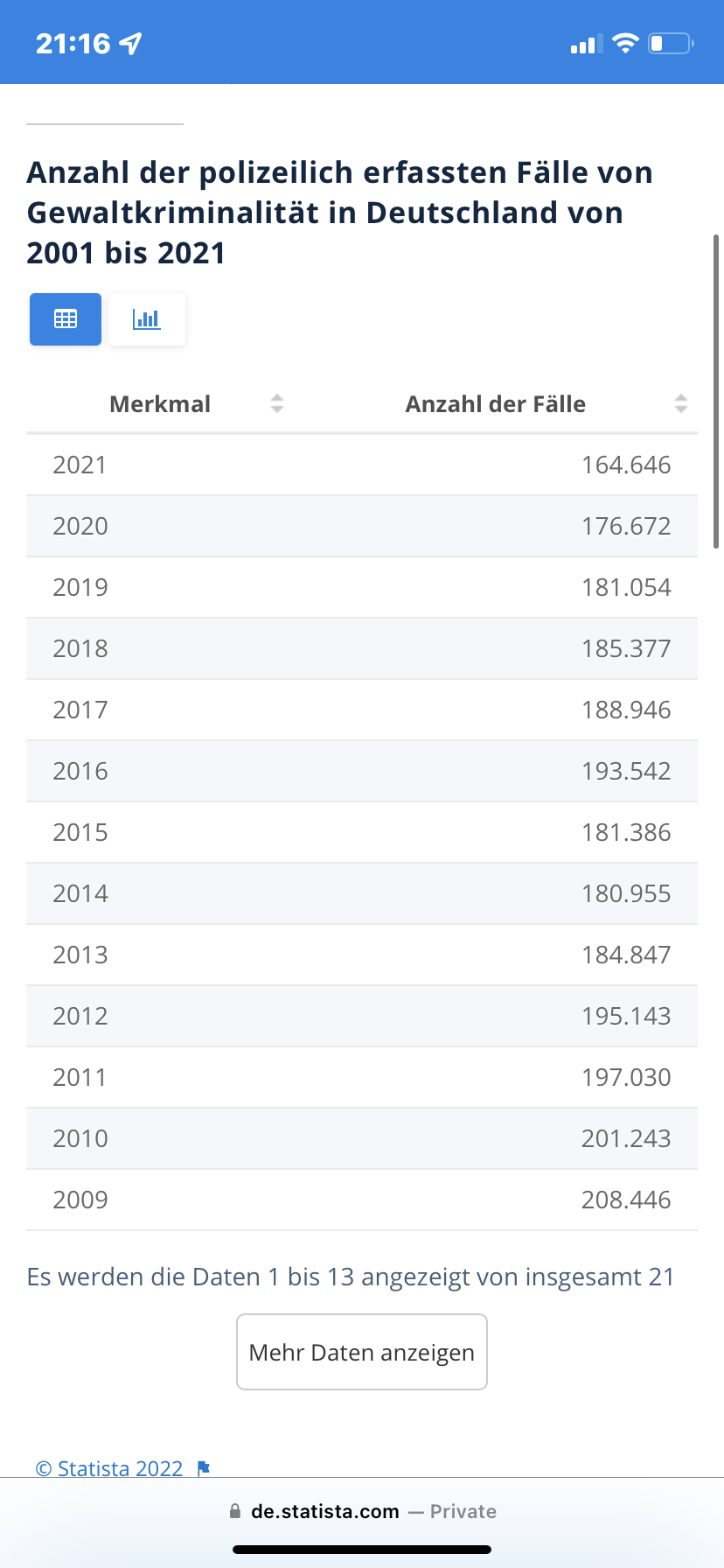Tap the Wi-Fi status icon

(625, 43)
